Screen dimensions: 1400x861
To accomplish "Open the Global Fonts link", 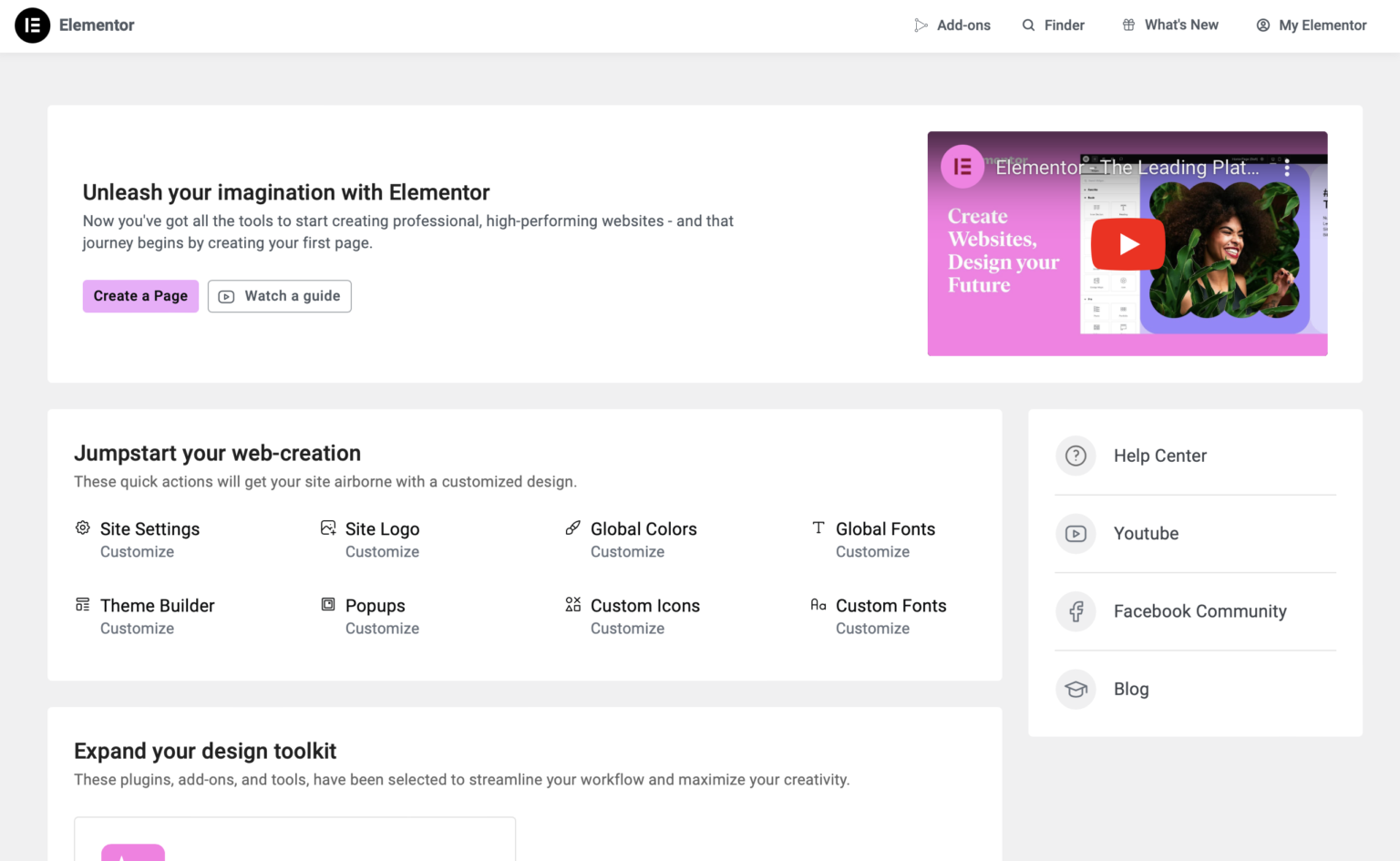I will [x=885, y=529].
